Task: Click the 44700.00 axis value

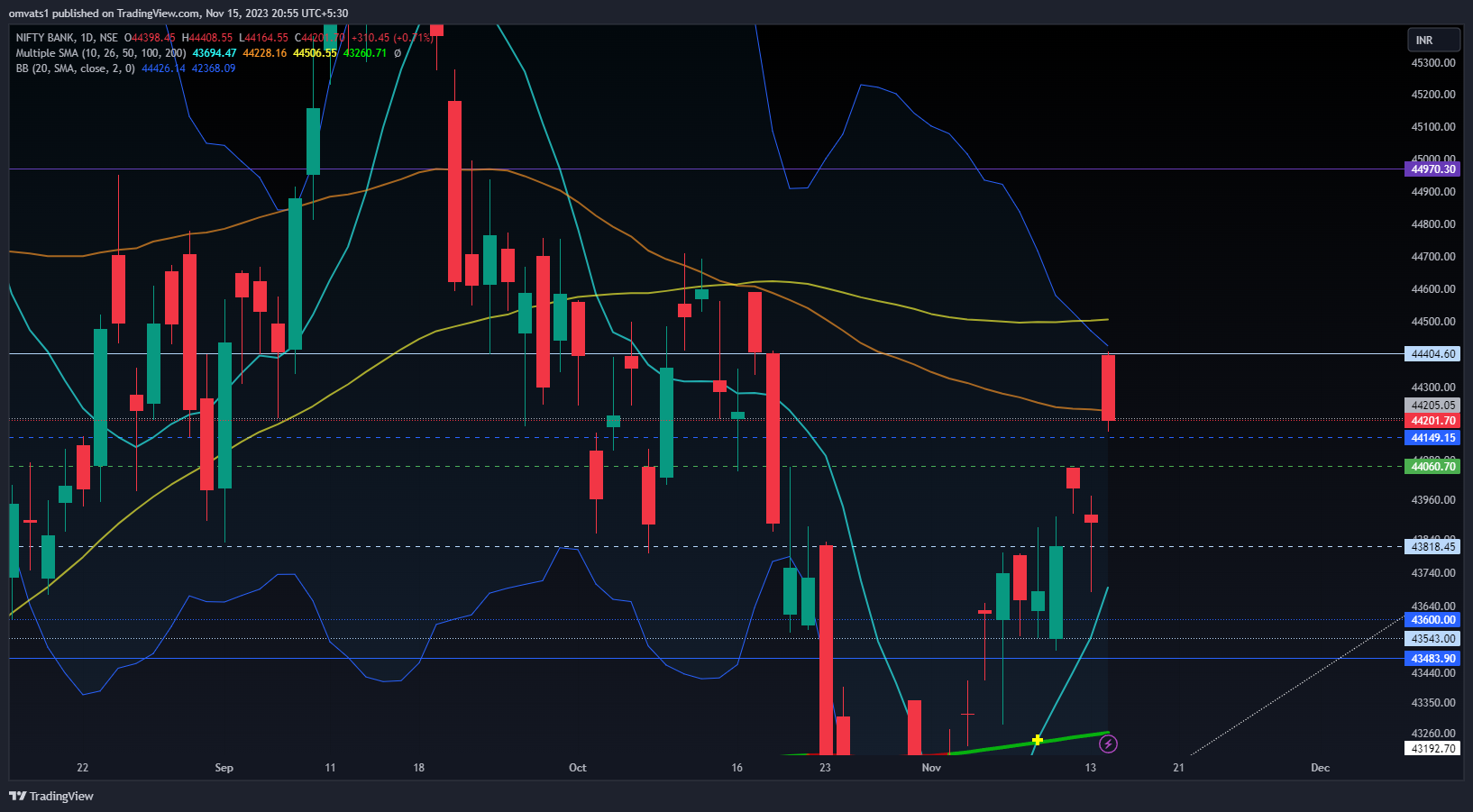Action: [x=1433, y=257]
